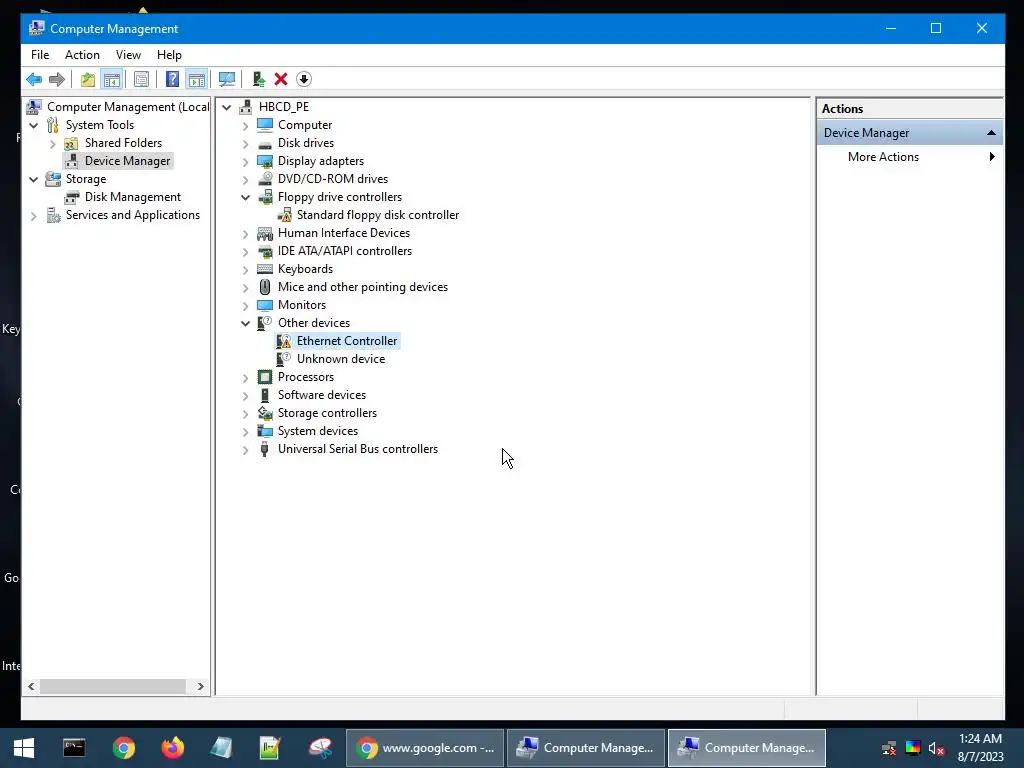Collapse the HBCD_PE root node
The width and height of the screenshot is (1024, 768).
pyautogui.click(x=227, y=107)
